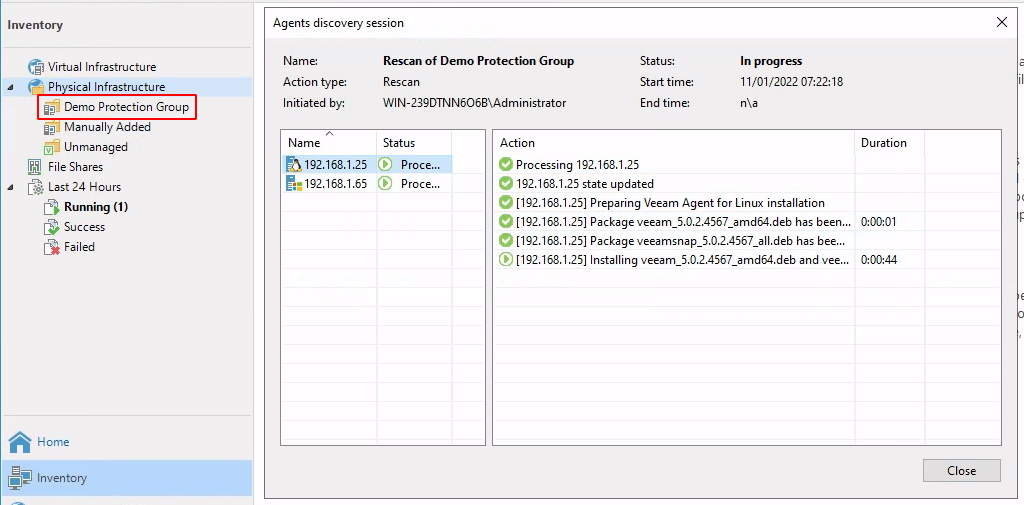
Task: Click the File Shares icon
Action: (36, 167)
